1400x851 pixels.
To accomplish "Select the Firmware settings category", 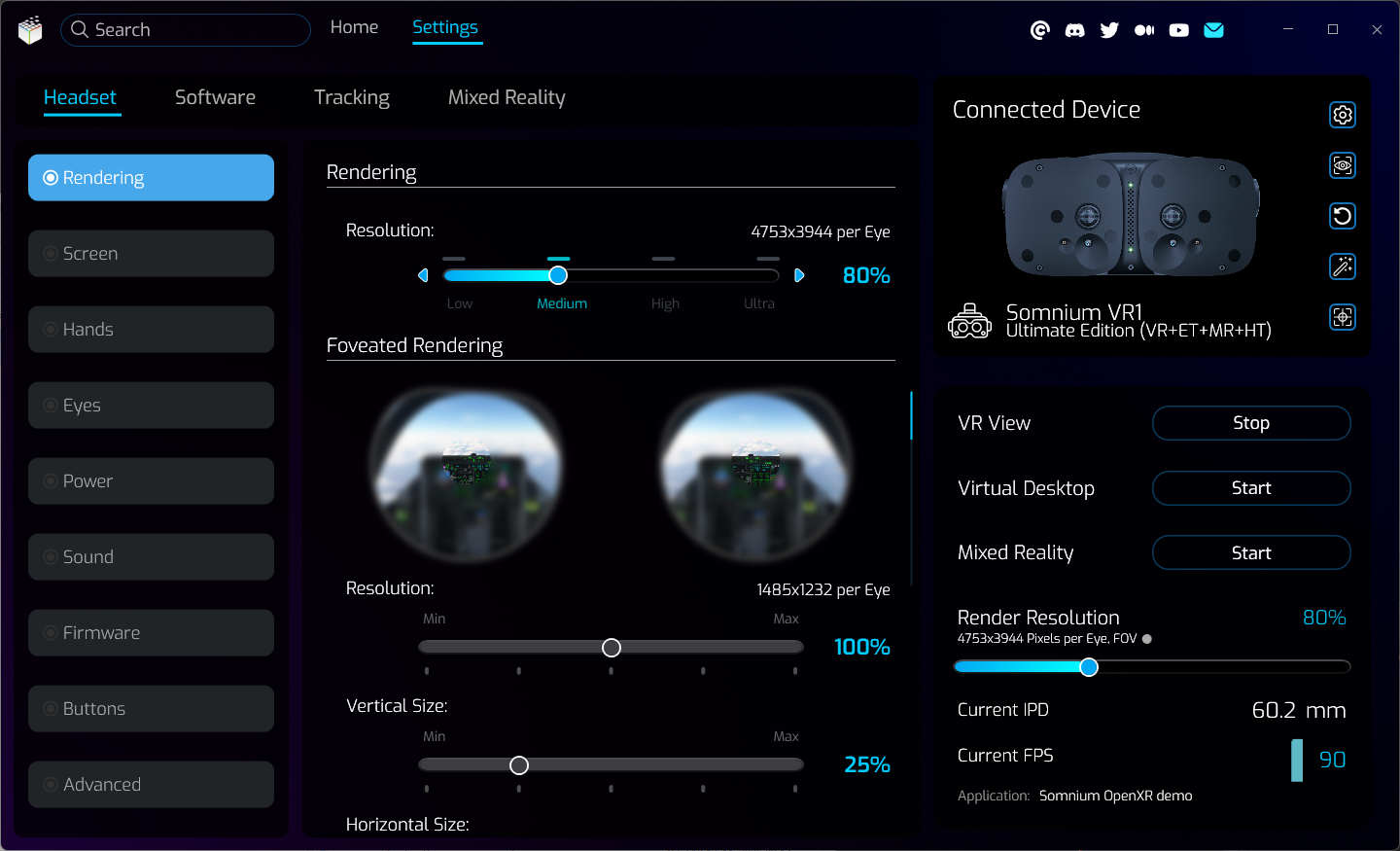I will [x=151, y=633].
